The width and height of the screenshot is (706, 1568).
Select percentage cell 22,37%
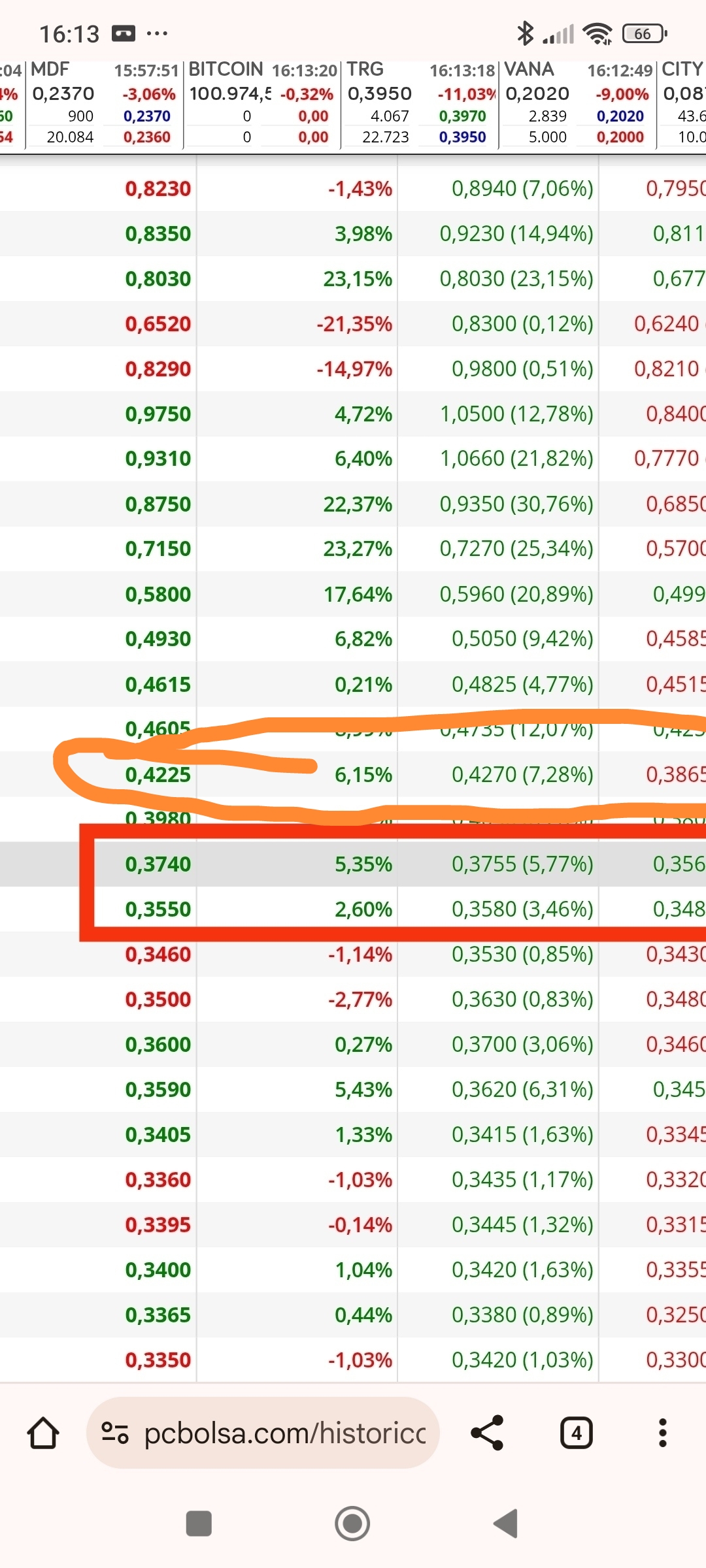[358, 504]
